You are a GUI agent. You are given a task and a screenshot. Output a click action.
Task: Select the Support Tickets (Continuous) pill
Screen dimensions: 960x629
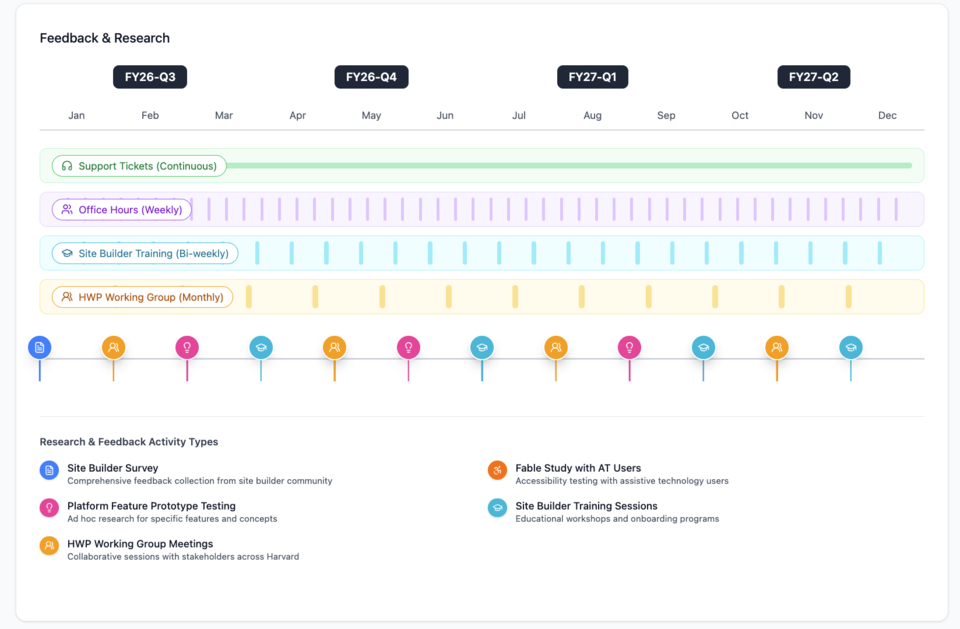click(x=139, y=166)
